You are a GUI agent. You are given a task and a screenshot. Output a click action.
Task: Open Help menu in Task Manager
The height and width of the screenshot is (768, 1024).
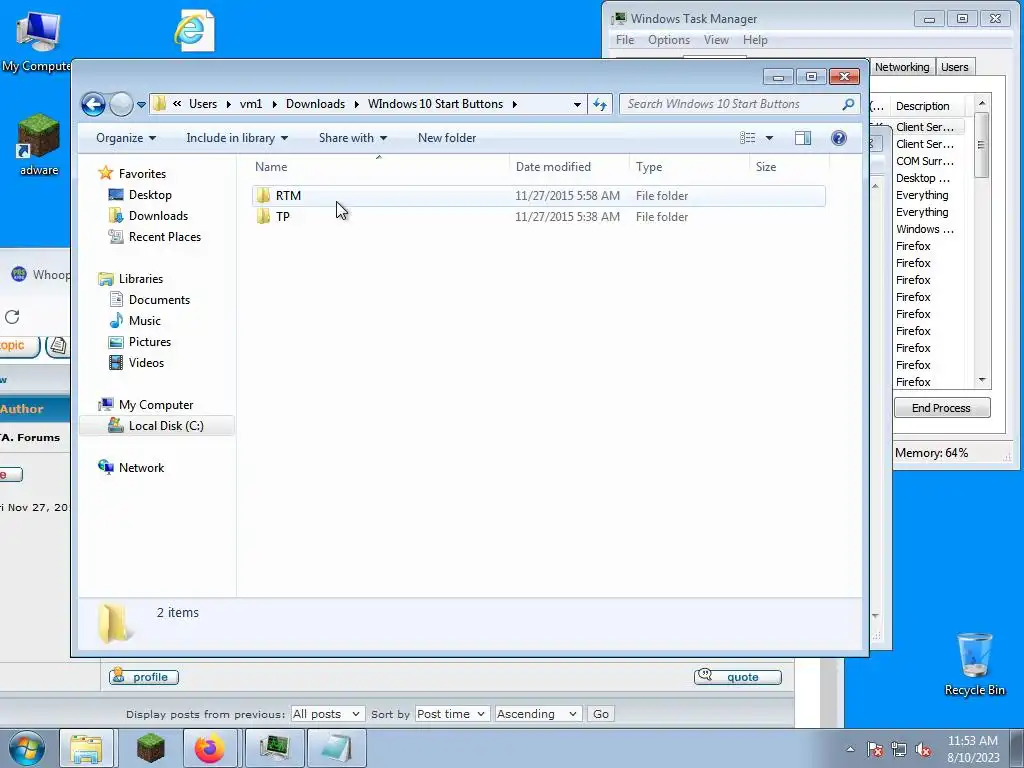coord(755,40)
